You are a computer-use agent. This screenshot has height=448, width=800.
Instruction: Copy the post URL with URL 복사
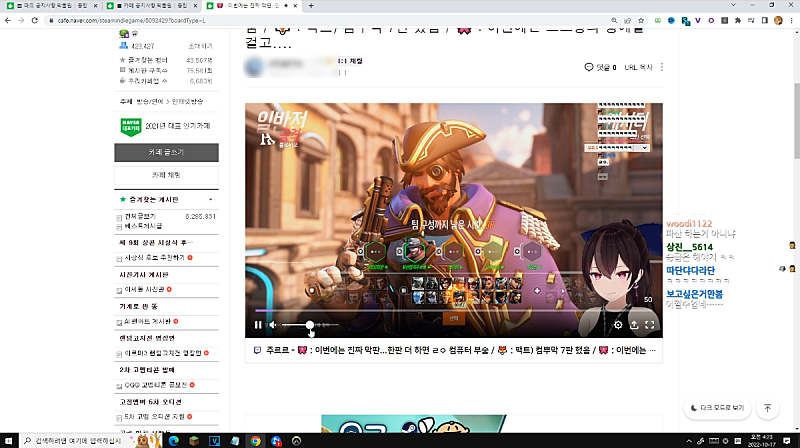(x=638, y=67)
